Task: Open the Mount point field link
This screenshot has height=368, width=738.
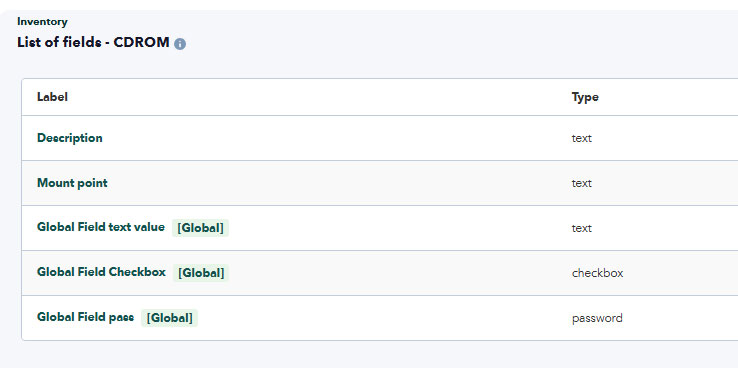Action: click(x=72, y=183)
